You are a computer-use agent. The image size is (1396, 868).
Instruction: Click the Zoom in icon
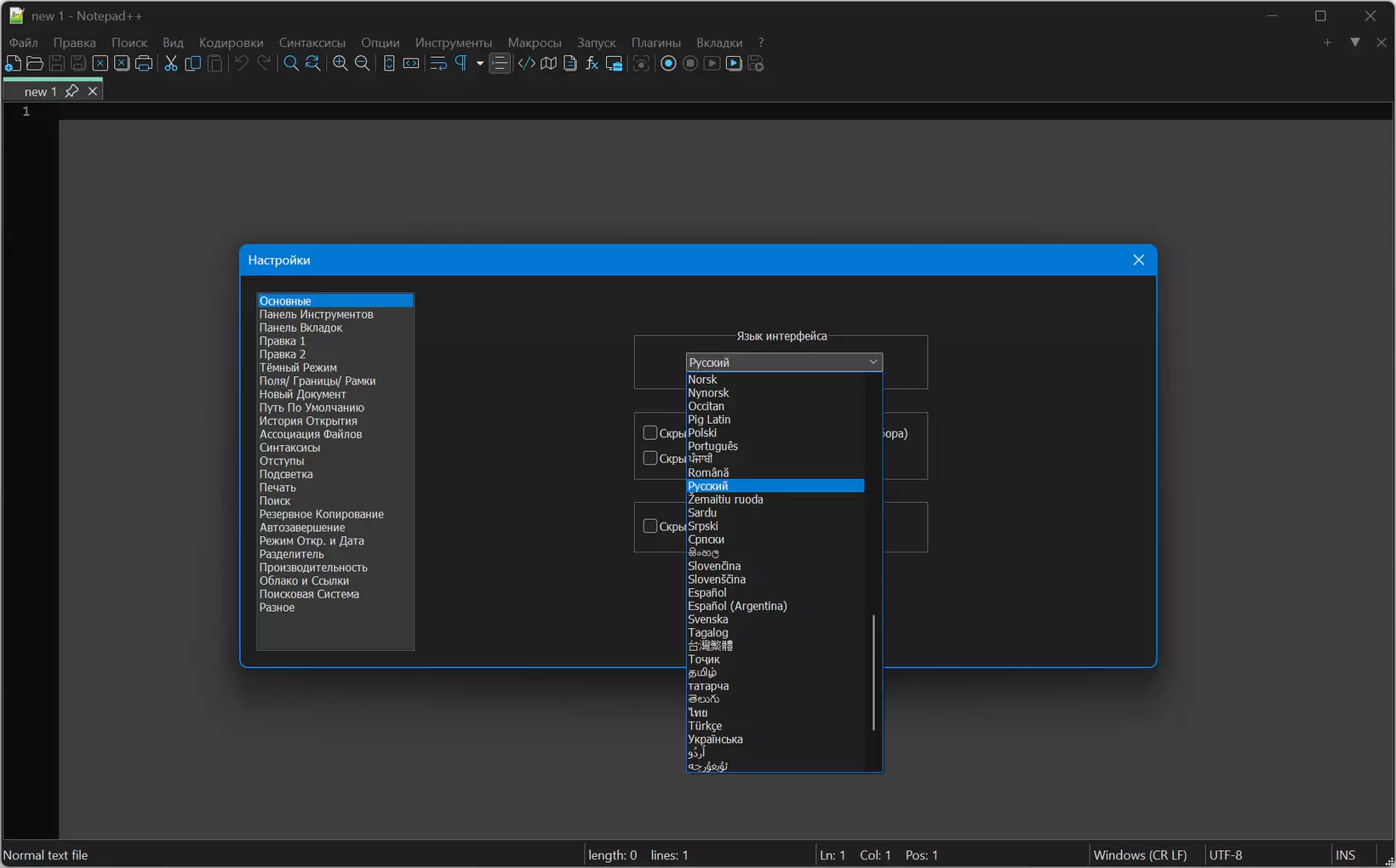tap(340, 64)
